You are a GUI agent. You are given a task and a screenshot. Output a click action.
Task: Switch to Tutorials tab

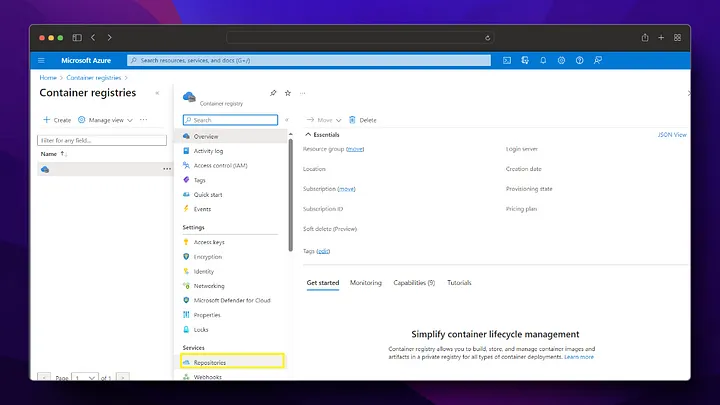coord(459,283)
